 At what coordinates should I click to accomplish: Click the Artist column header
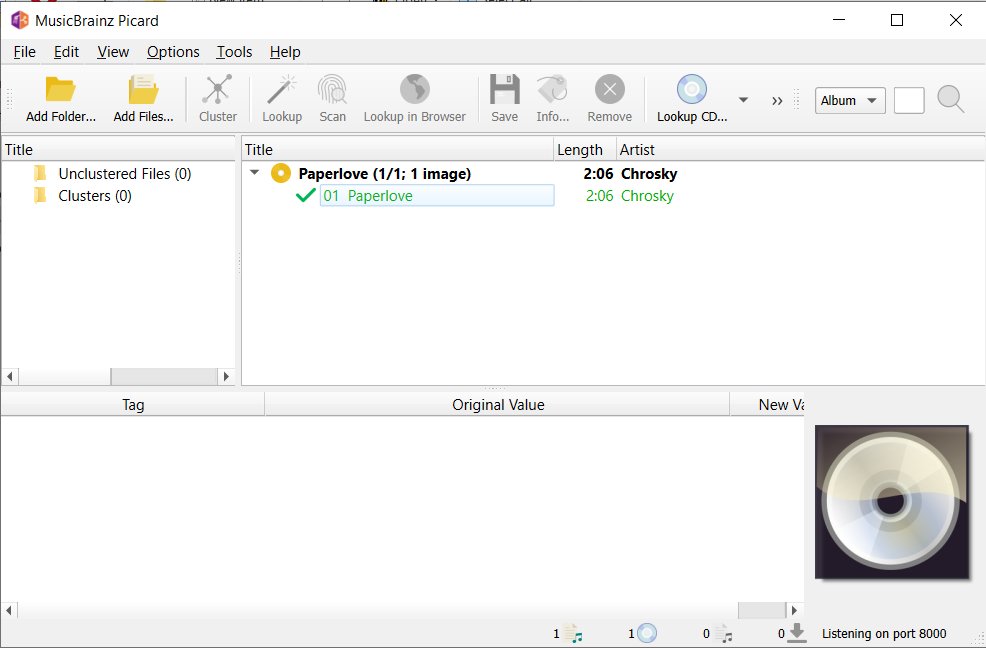799,150
